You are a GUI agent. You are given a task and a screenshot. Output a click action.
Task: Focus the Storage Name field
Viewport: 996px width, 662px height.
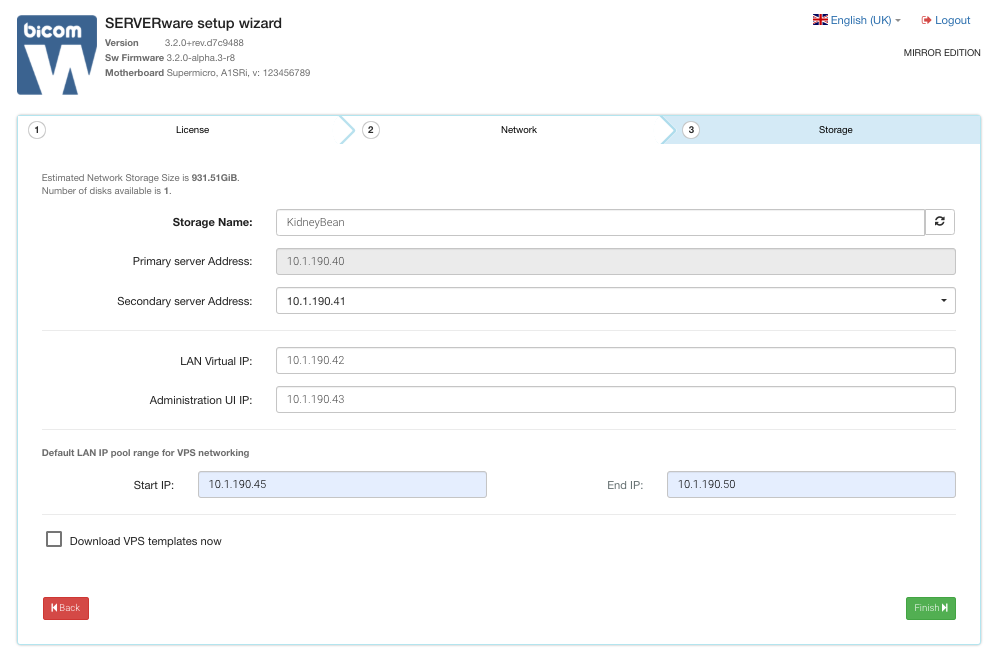point(600,222)
